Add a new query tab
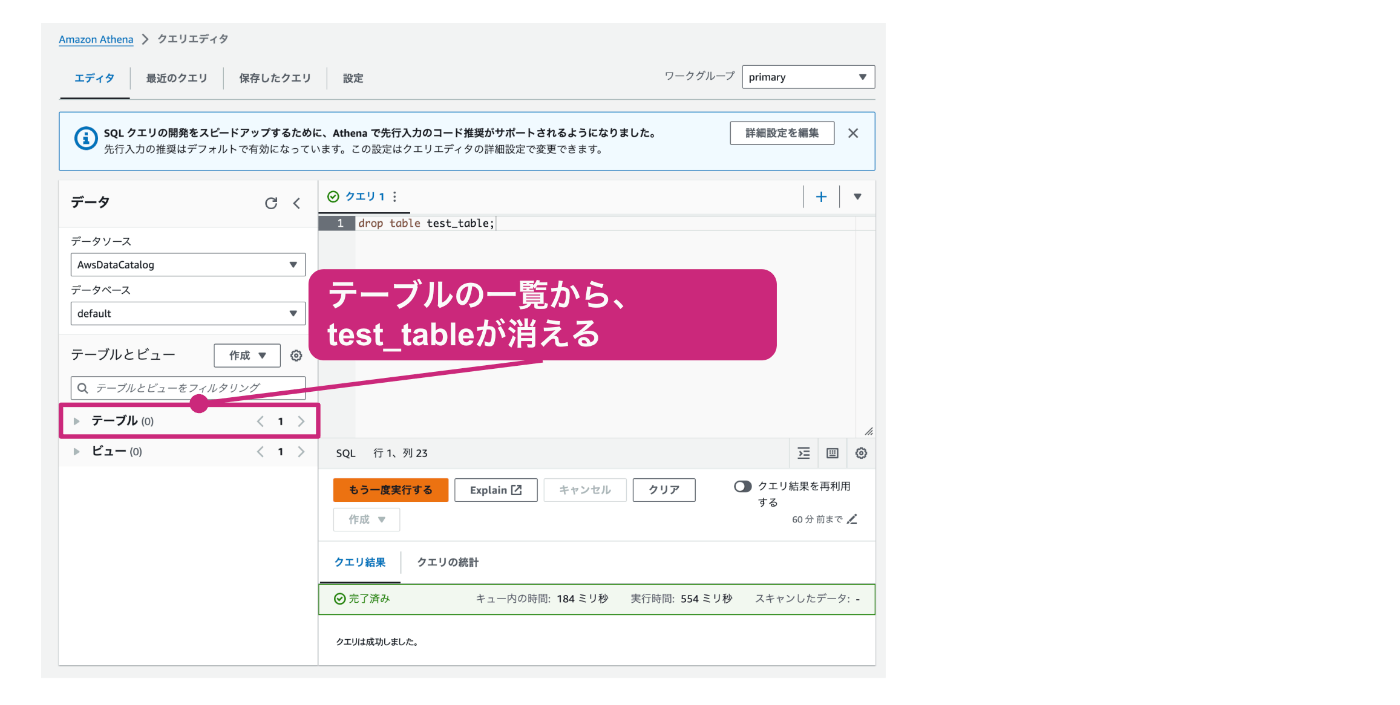The height and width of the screenshot is (705, 1400). pyautogui.click(x=821, y=197)
